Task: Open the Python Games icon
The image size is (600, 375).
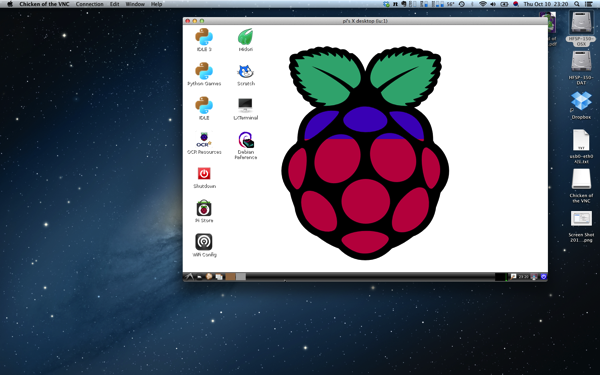Action: click(204, 74)
